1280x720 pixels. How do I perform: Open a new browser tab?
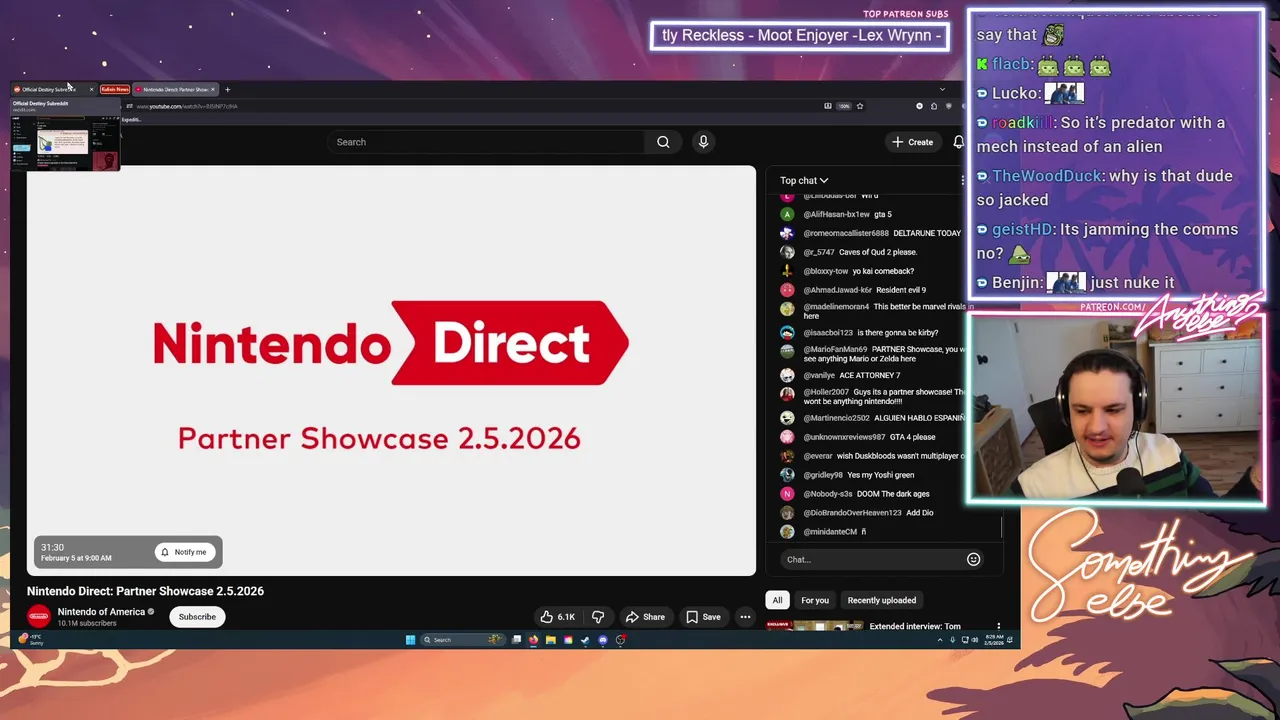point(227,89)
